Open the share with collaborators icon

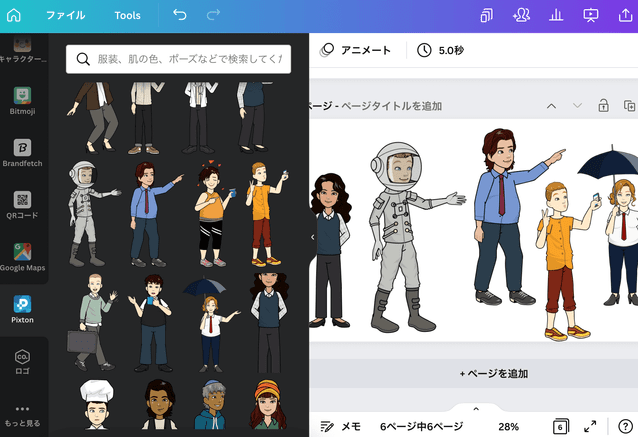click(521, 15)
